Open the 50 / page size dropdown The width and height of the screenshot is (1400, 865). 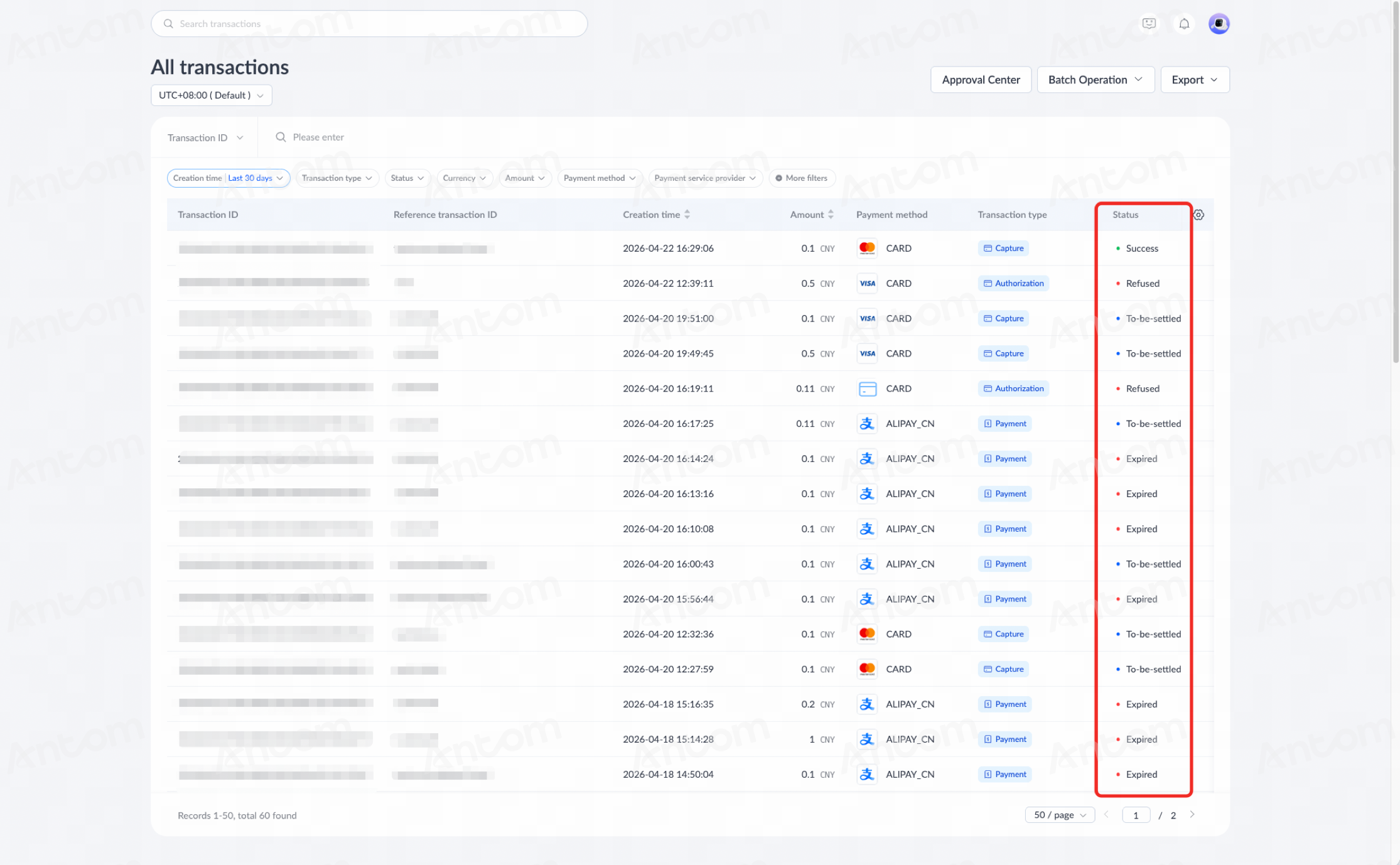[x=1060, y=815]
